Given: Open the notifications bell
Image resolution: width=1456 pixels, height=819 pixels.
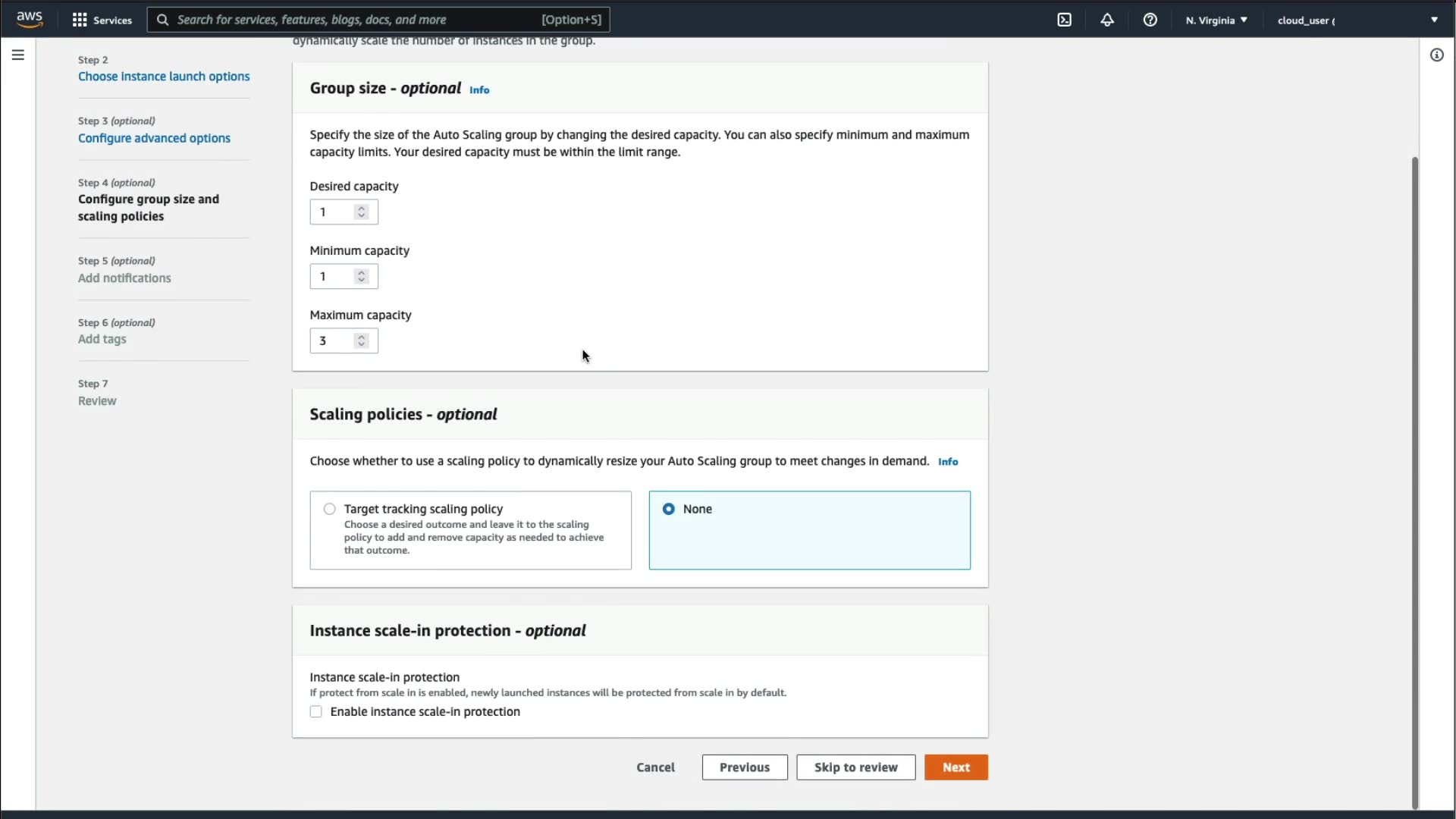Looking at the screenshot, I should (1107, 20).
